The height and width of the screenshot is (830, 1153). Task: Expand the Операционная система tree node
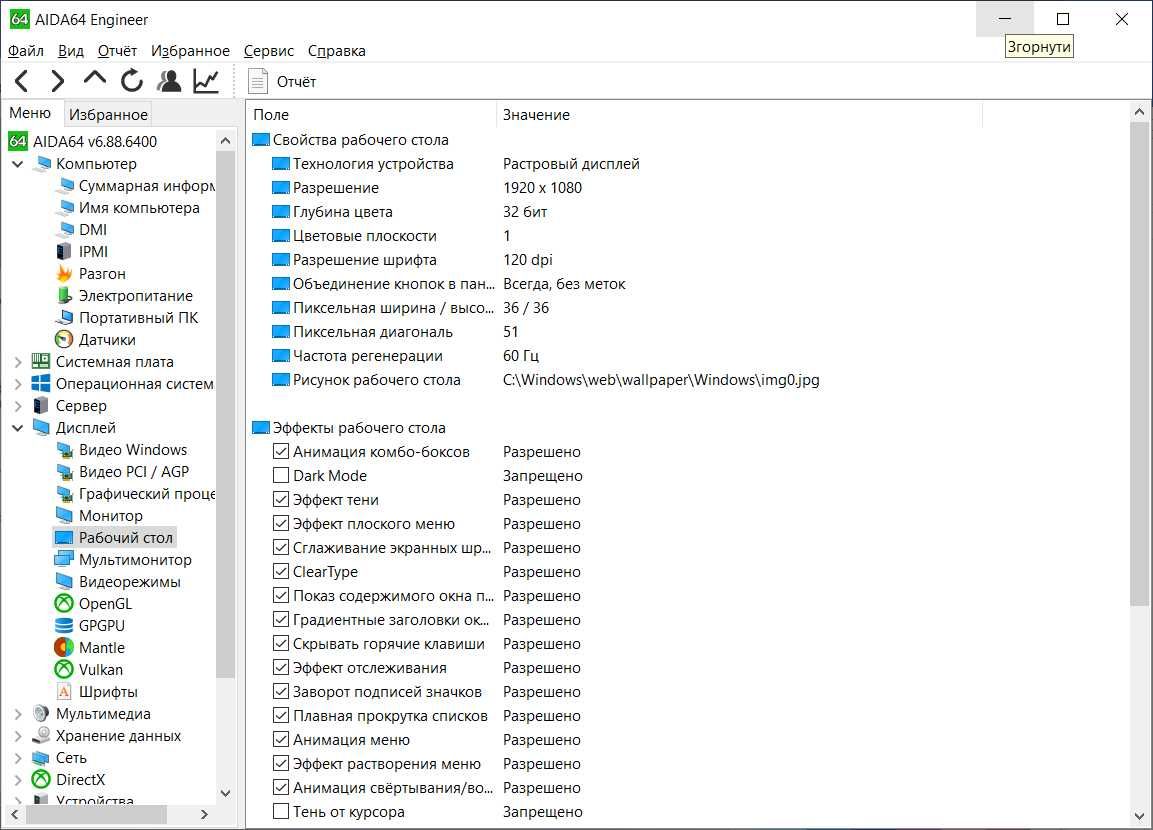[18, 384]
